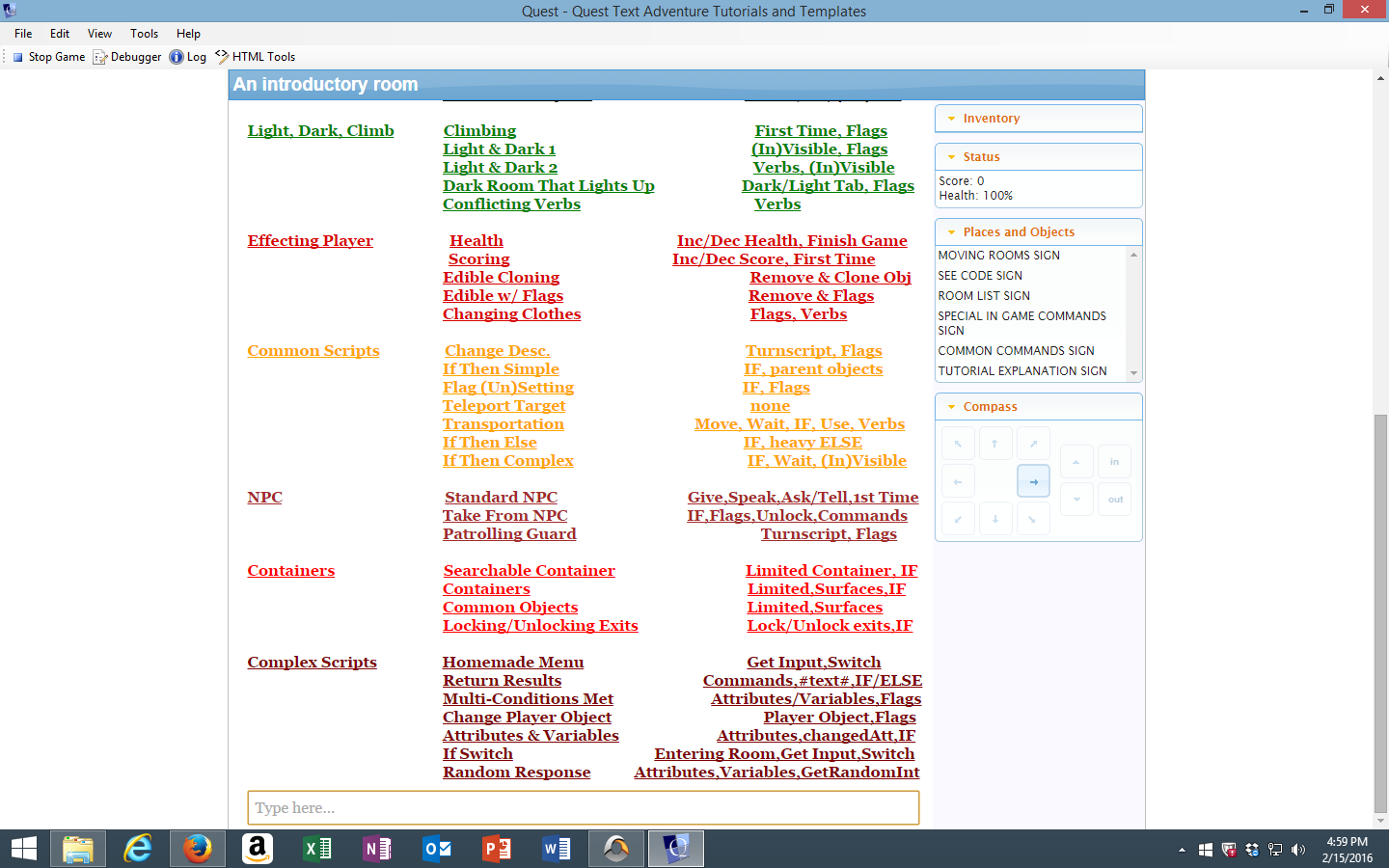Screen dimensions: 1389x868
Task: Open the Changing Clothes link
Action: click(x=512, y=314)
